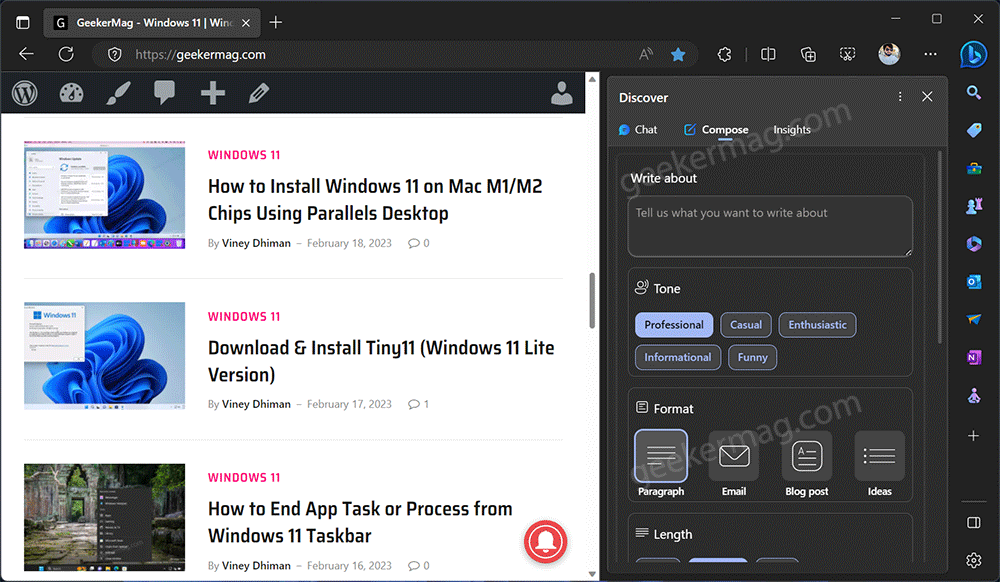Screen dimensions: 1000x582
Task: Open the sidebar Search icon
Action: [x=974, y=93]
